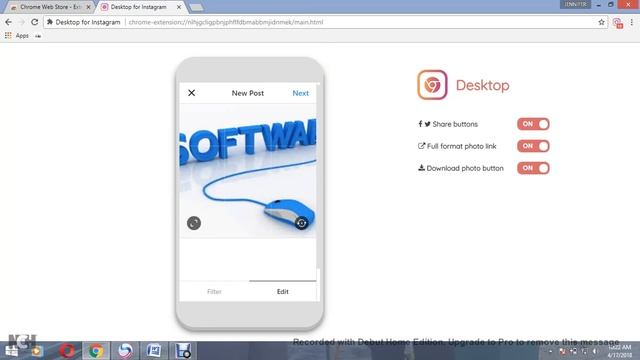Click the expand/crop icon on the photo
The image size is (640, 360).
pyautogui.click(x=194, y=223)
